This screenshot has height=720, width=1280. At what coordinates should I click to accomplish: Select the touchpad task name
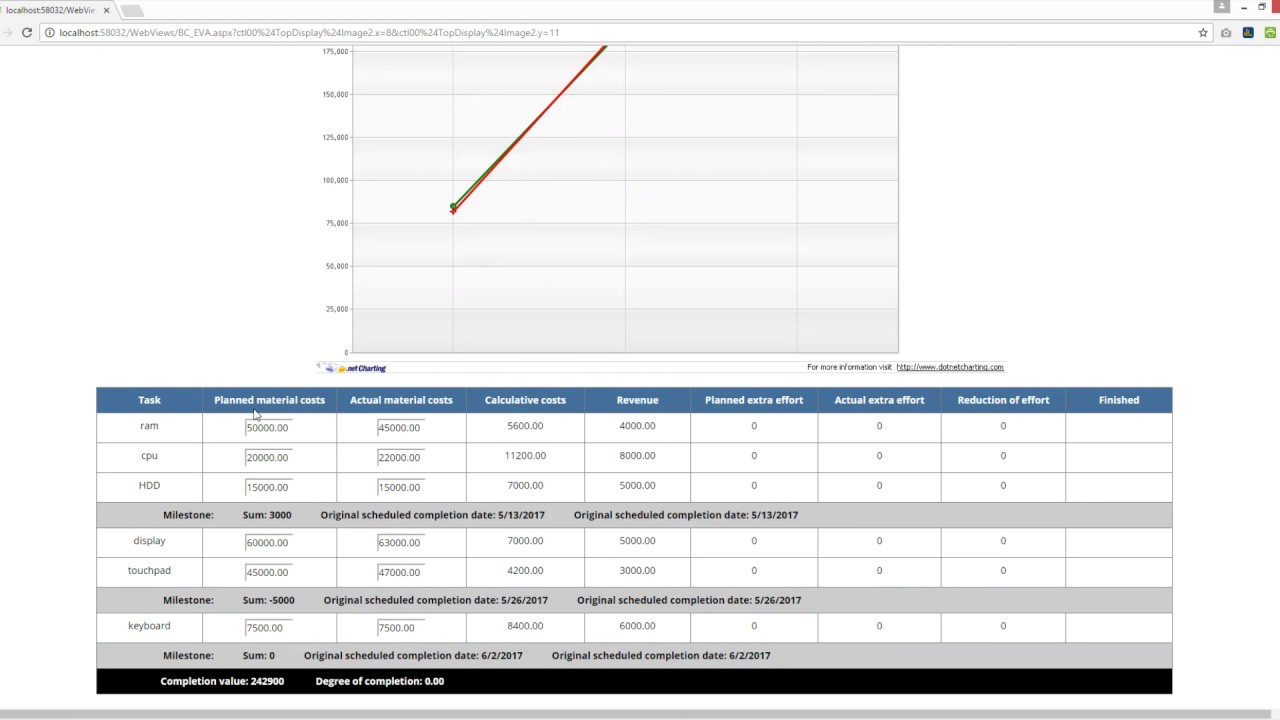pyautogui.click(x=149, y=570)
